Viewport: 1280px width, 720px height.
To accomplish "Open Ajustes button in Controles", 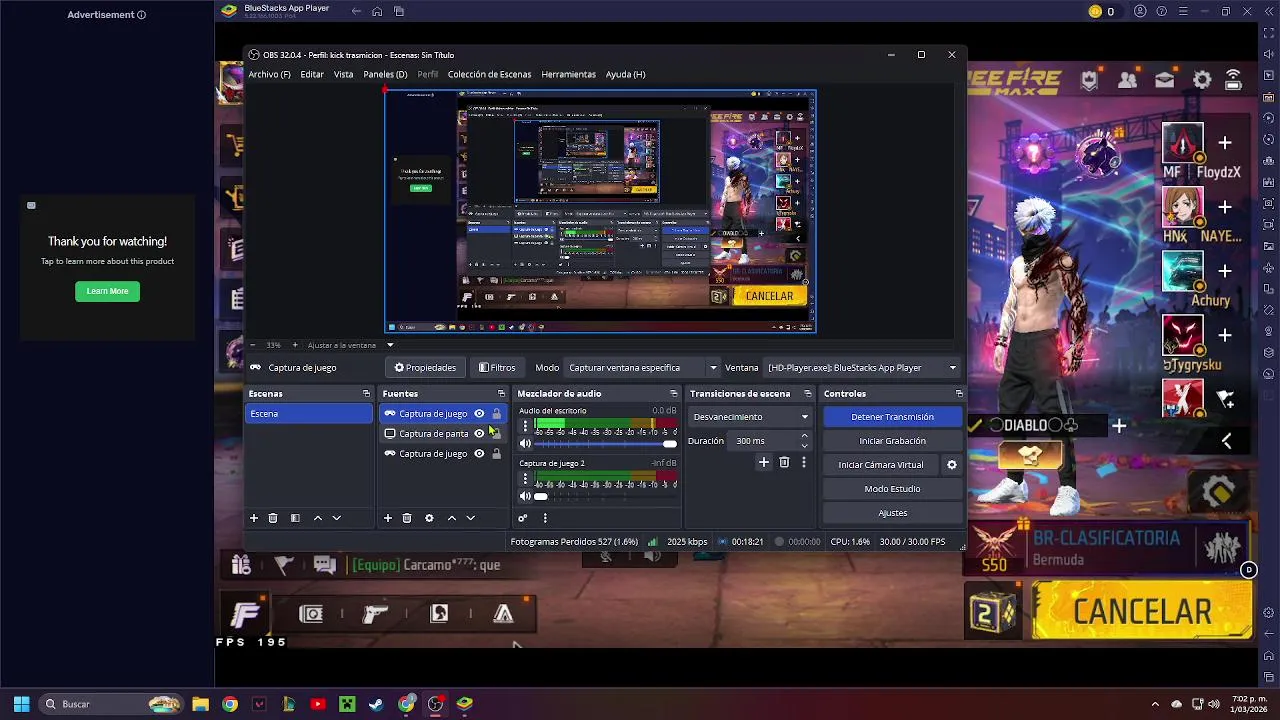I will (892, 513).
